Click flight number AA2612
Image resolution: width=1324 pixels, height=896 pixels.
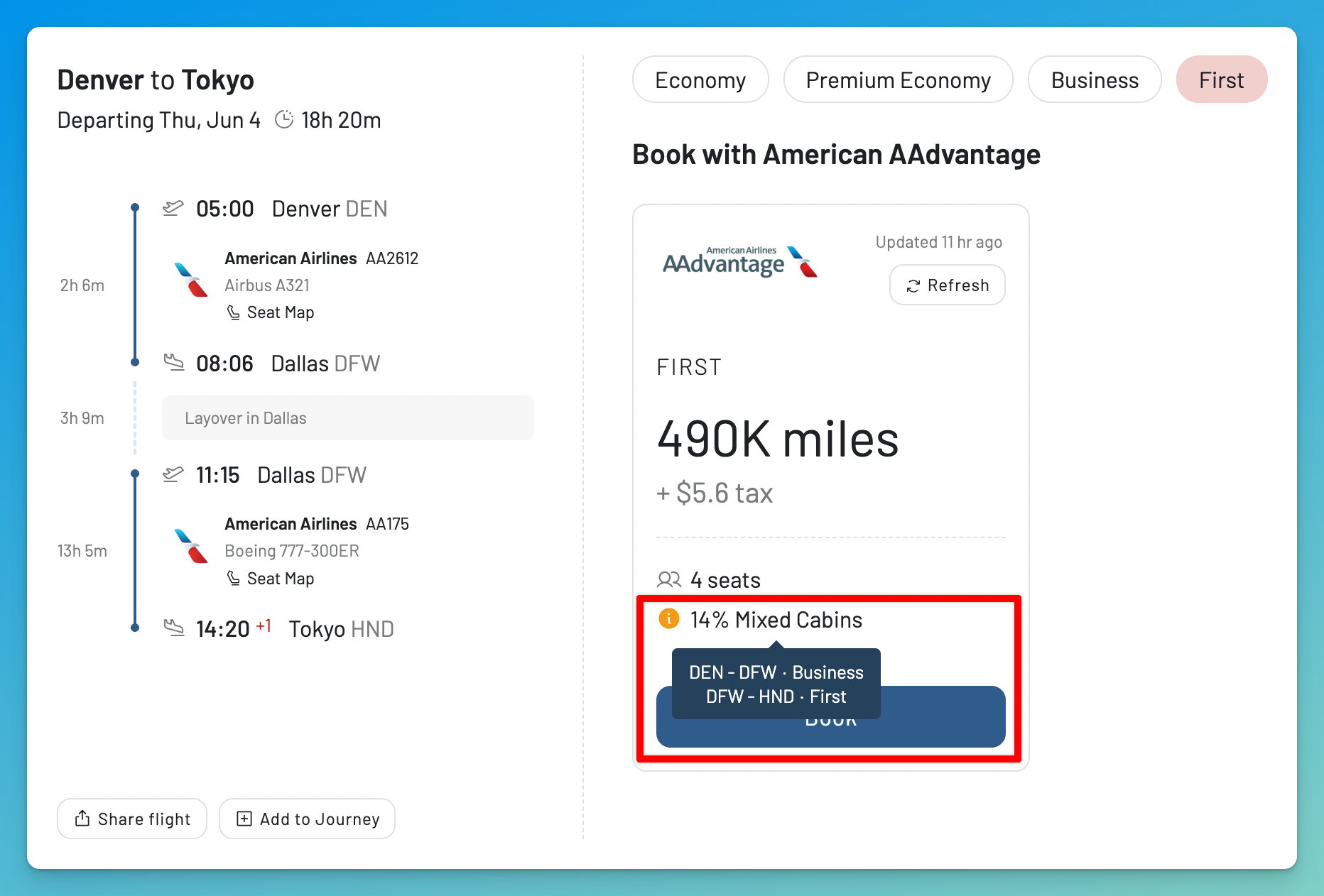(x=392, y=258)
